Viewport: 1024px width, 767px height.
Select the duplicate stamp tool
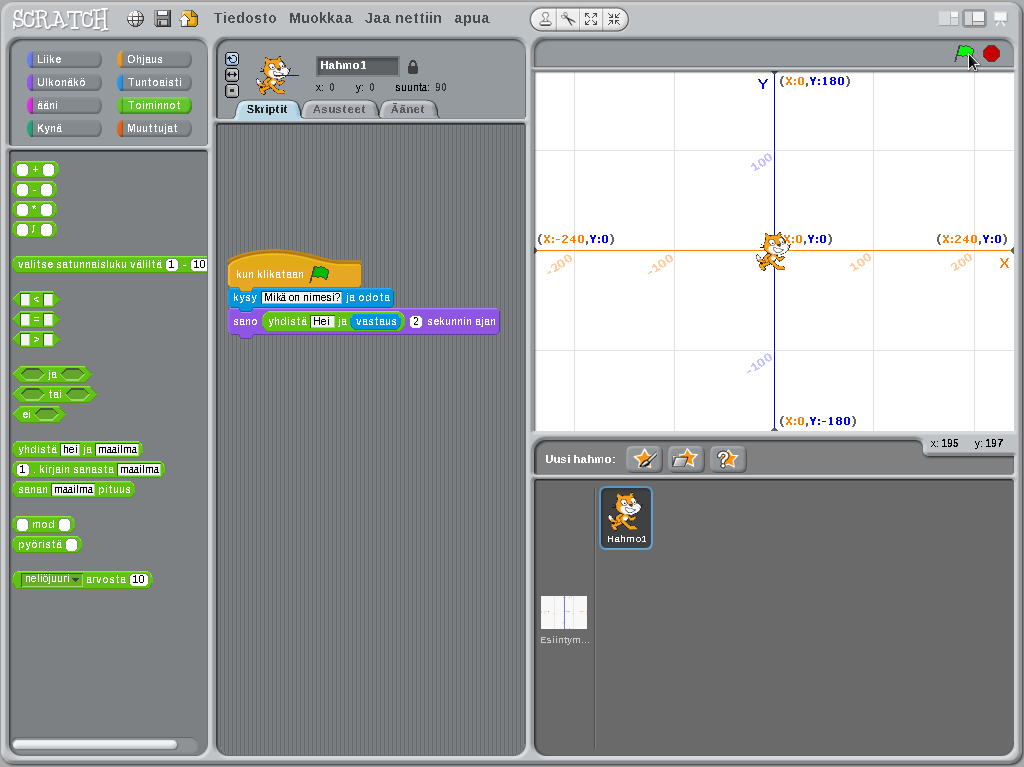click(545, 20)
